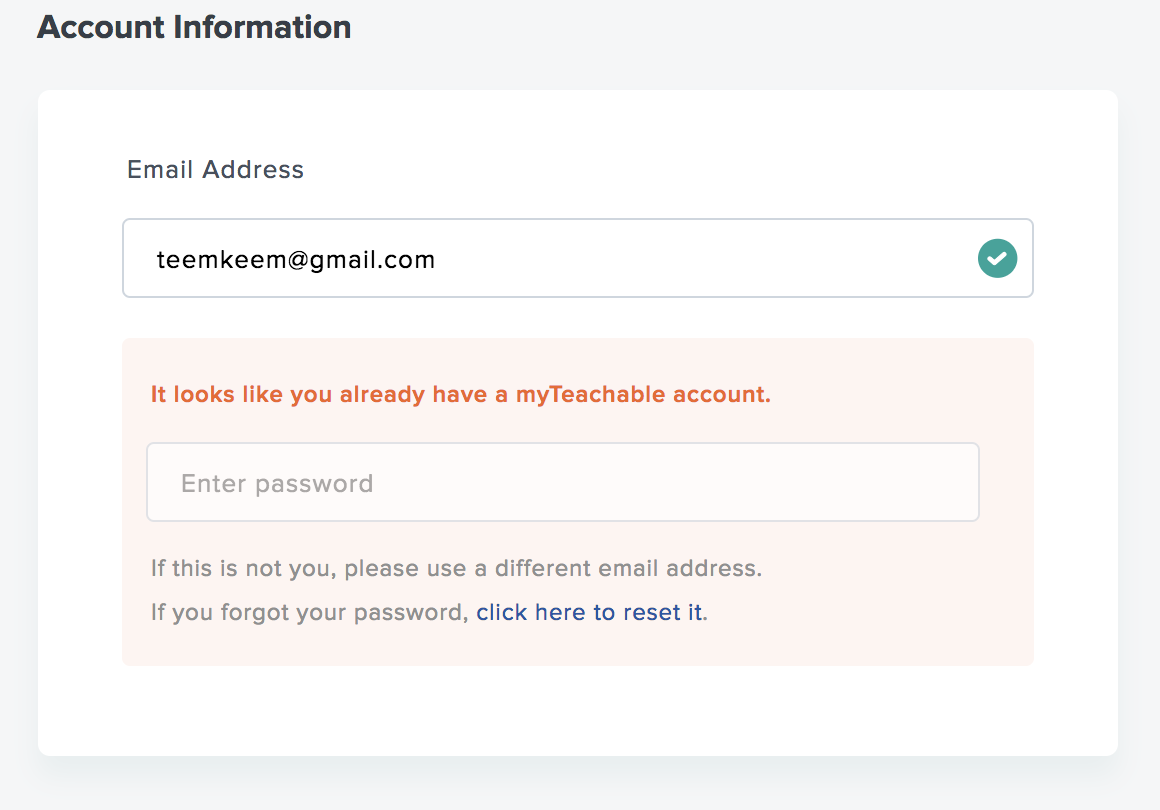
Task: Click the Account Information heading
Action: (194, 27)
